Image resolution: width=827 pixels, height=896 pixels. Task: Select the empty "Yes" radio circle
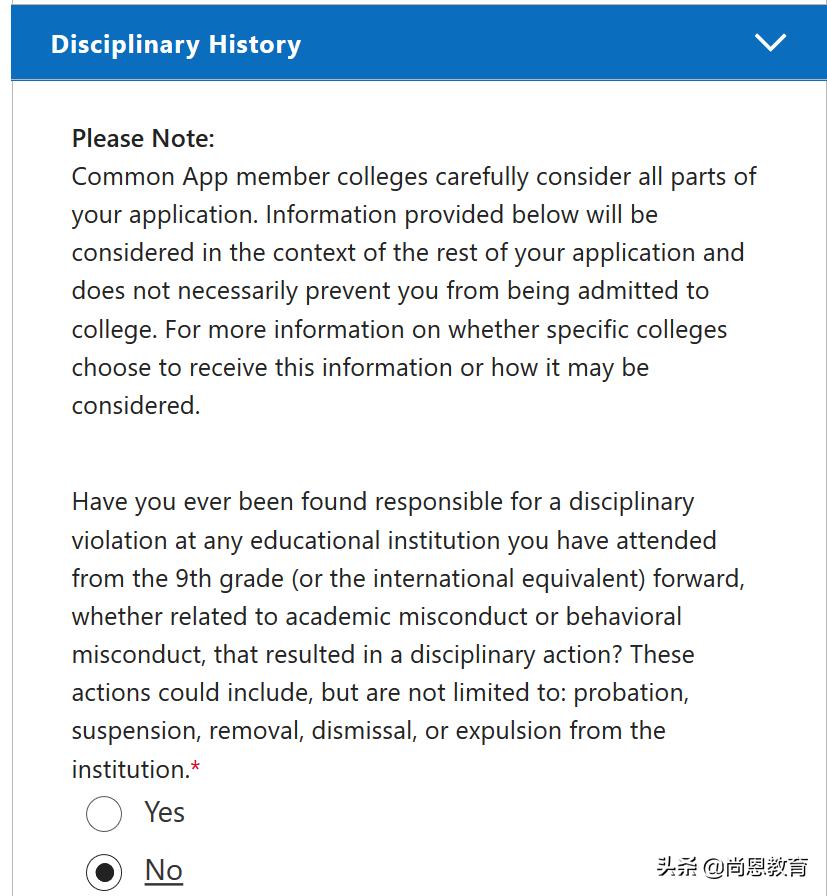tap(104, 814)
